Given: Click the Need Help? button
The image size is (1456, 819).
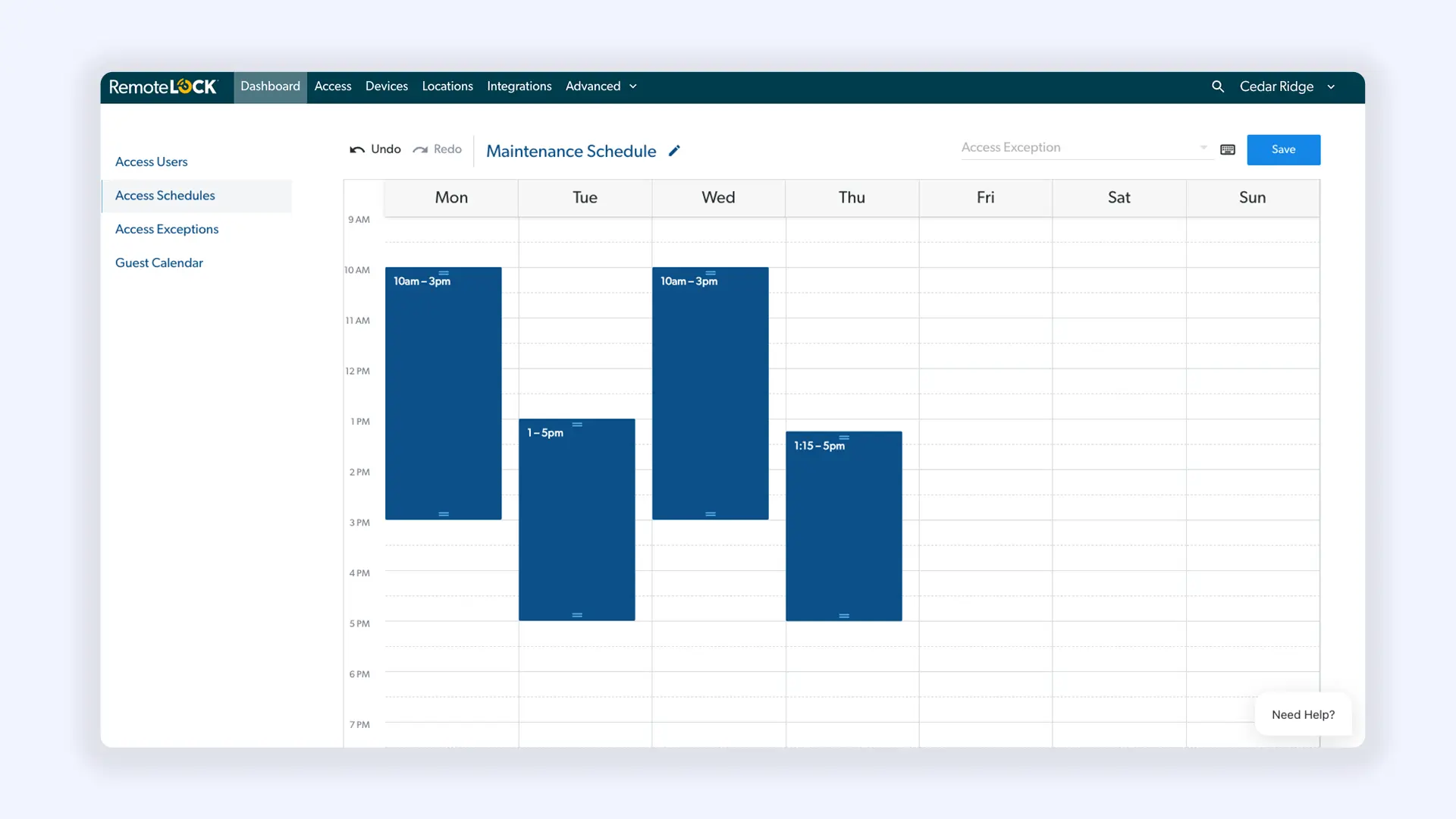Looking at the screenshot, I should tap(1303, 714).
